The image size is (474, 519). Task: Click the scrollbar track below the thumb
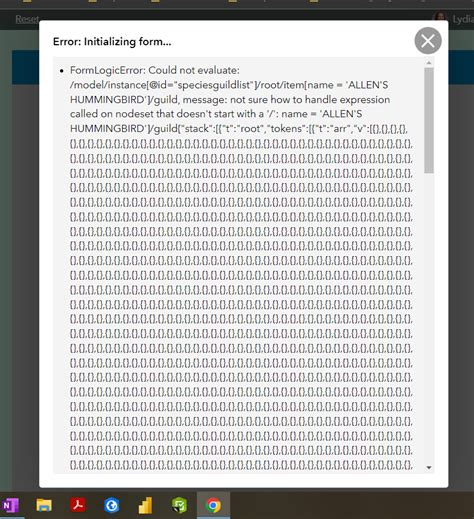[429, 317]
